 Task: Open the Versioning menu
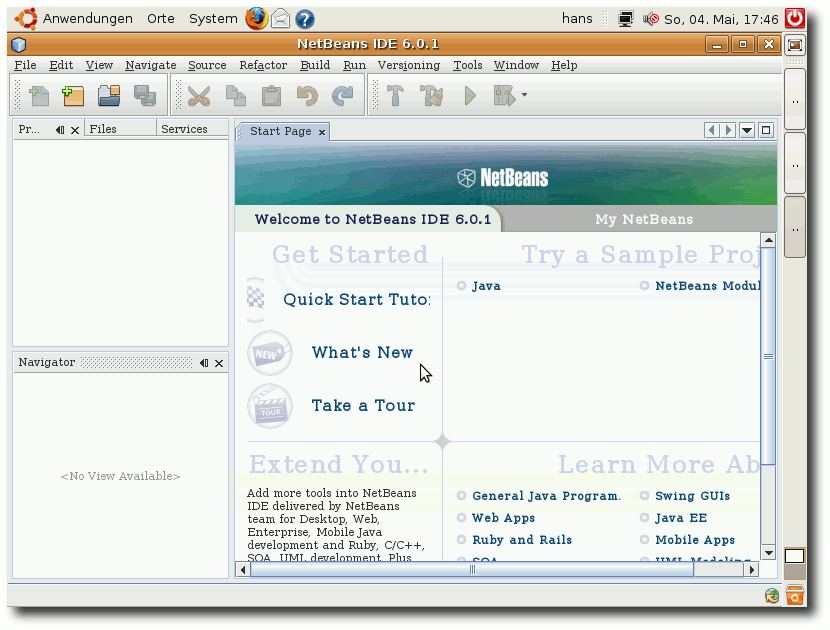tap(409, 65)
